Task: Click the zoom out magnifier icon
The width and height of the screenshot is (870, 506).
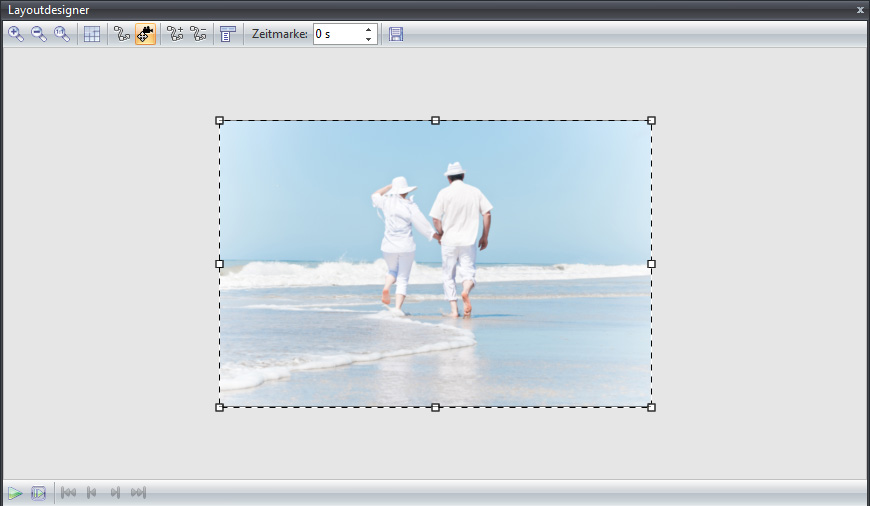Action: (39, 34)
